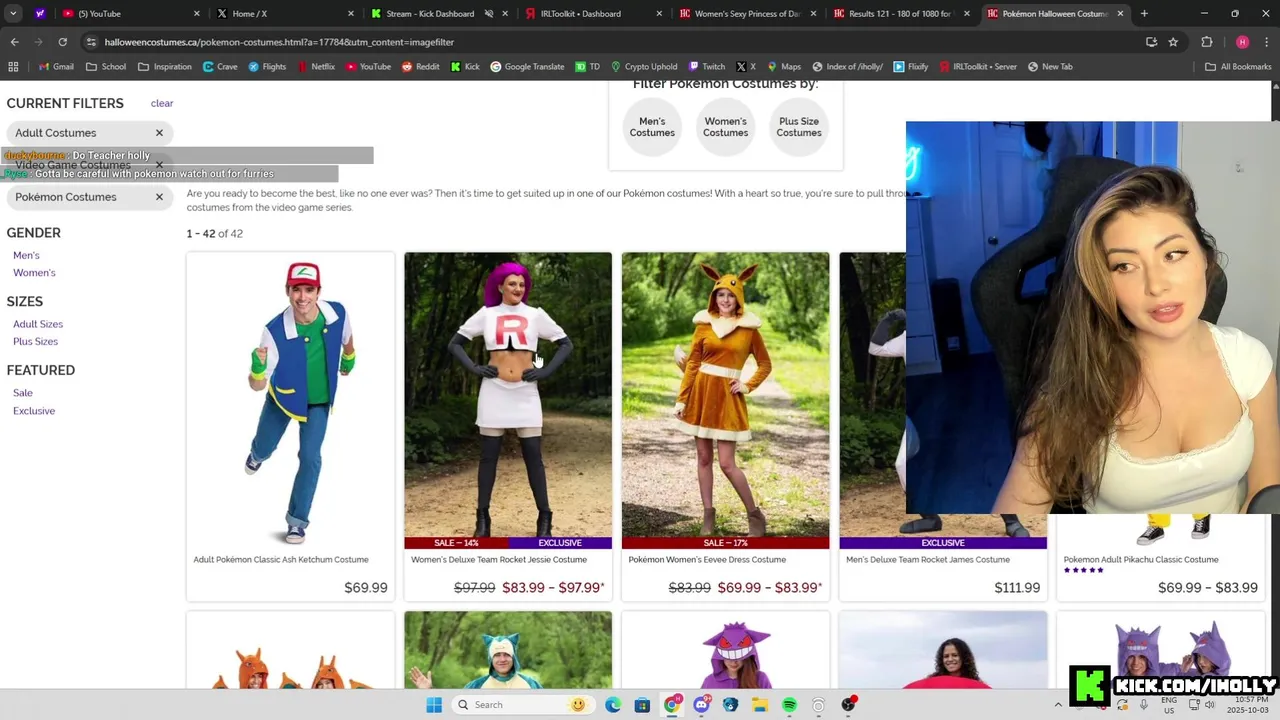Open Men's Deluxe Team Rocket James Costume title
Image resolution: width=1280 pixels, height=720 pixels.
[928, 560]
